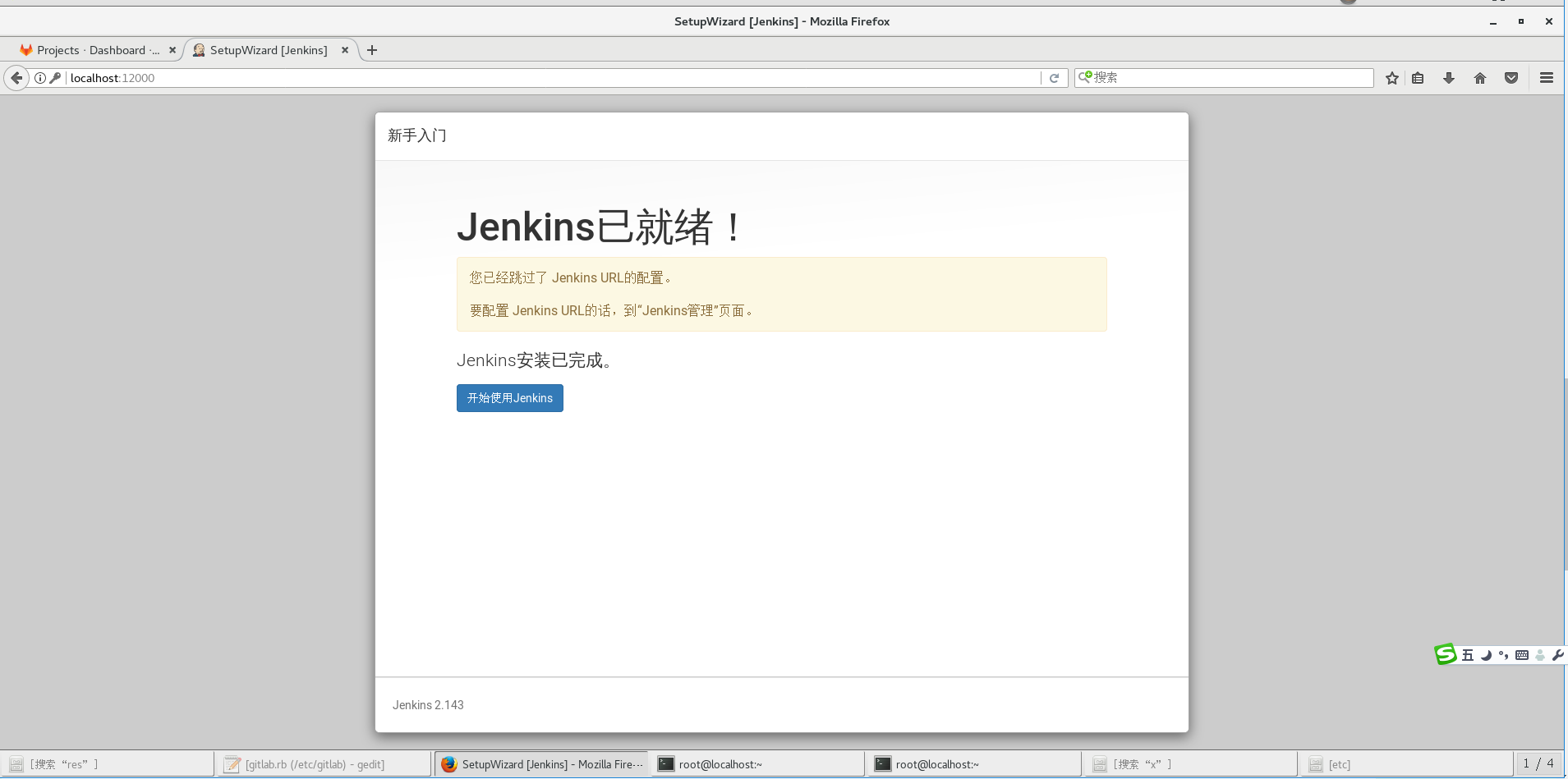Open the downloads arrow icon
This screenshot has height=779, width=1568.
(x=1449, y=78)
